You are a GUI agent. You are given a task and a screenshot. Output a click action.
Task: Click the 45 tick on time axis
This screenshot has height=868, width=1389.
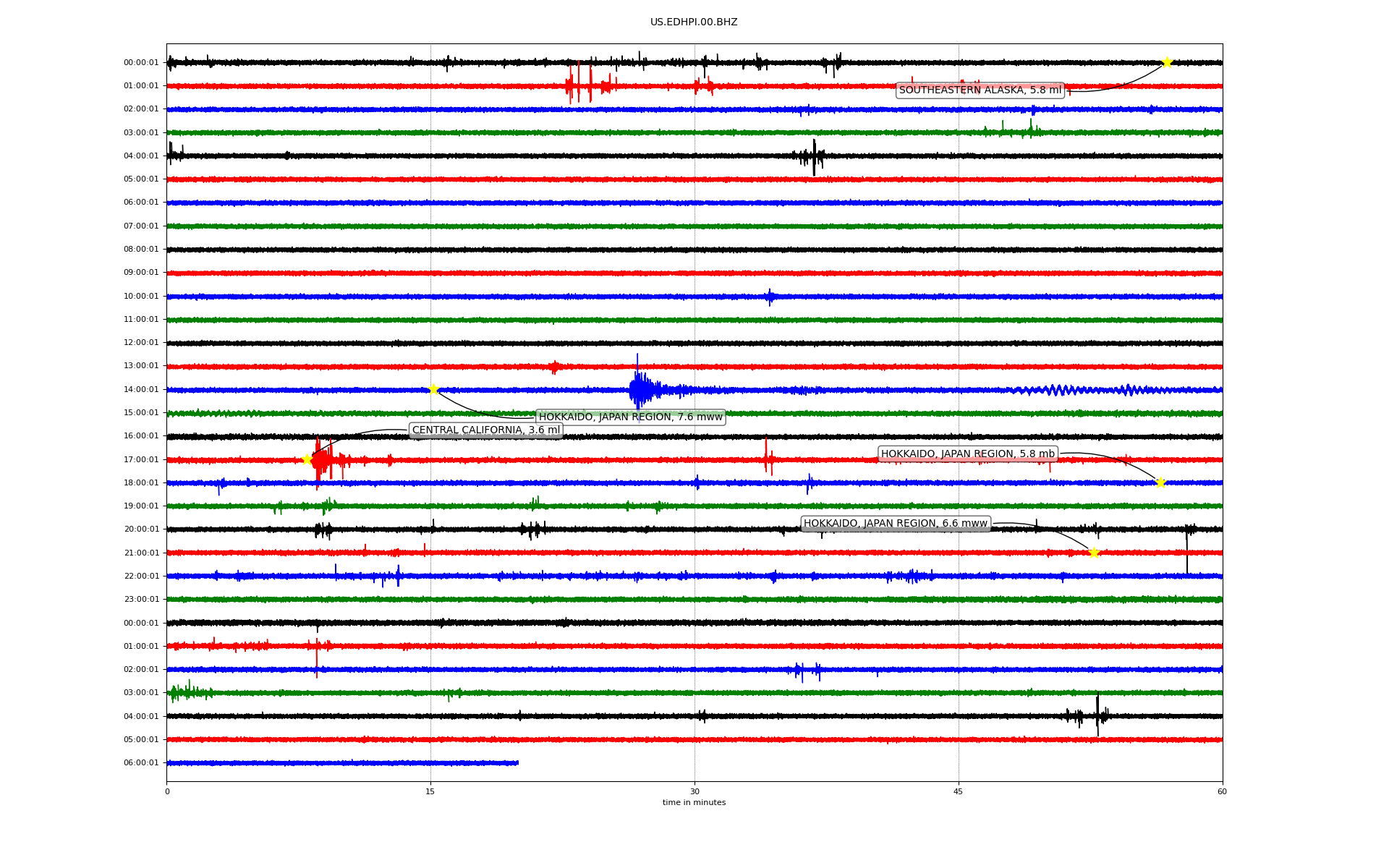pyautogui.click(x=959, y=791)
